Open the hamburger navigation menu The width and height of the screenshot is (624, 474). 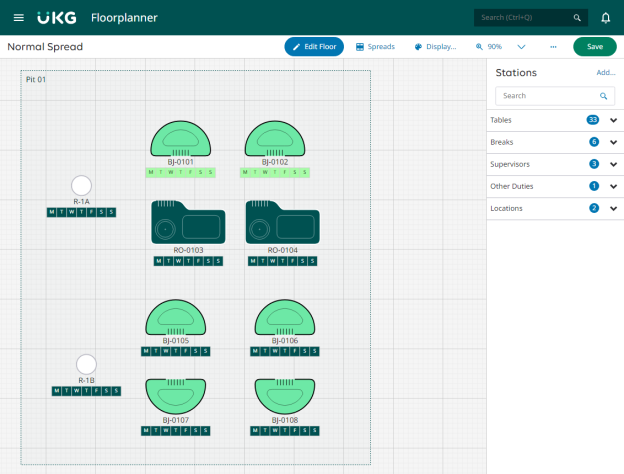[19, 18]
